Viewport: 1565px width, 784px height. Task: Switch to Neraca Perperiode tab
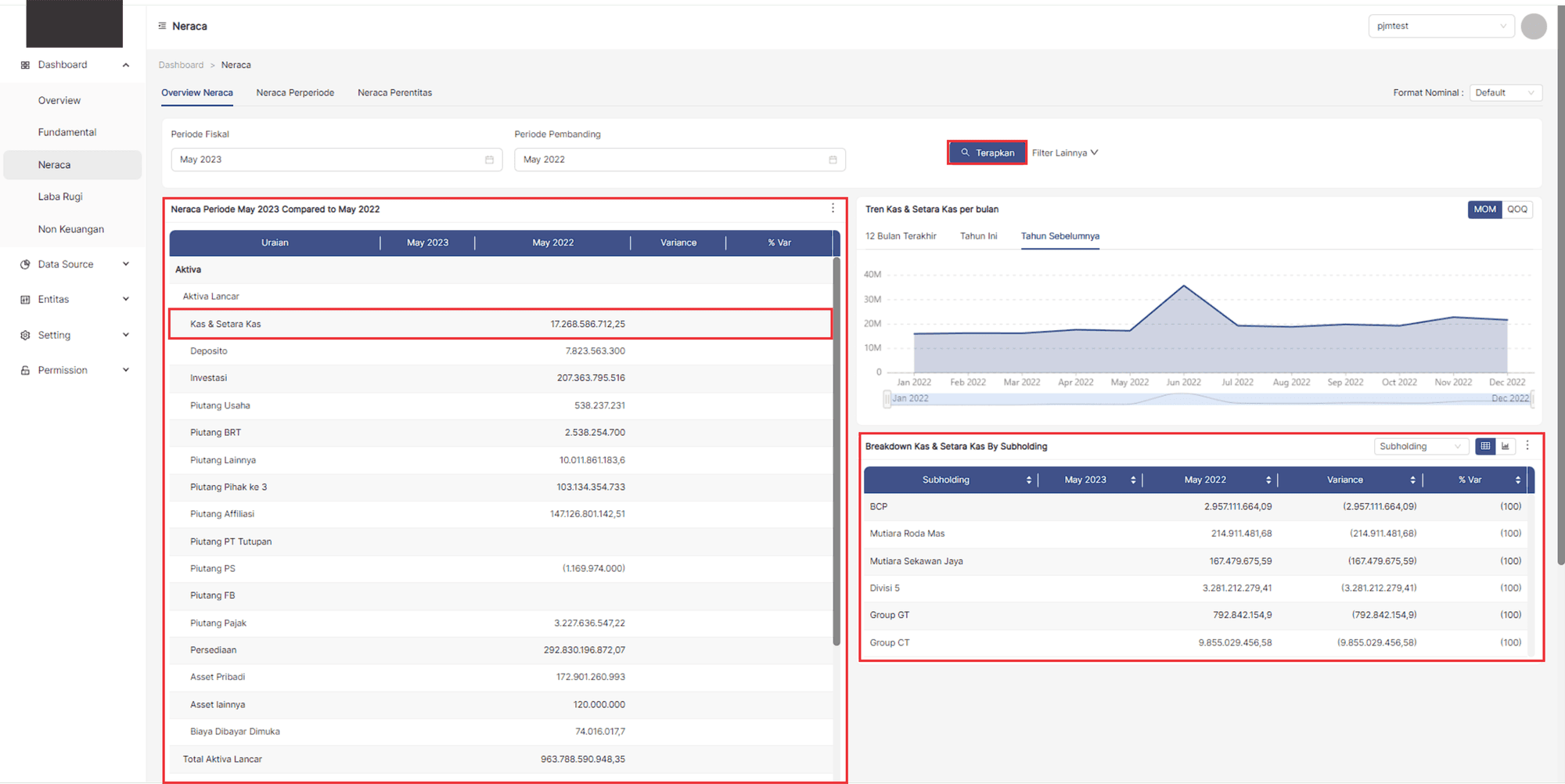[x=295, y=92]
